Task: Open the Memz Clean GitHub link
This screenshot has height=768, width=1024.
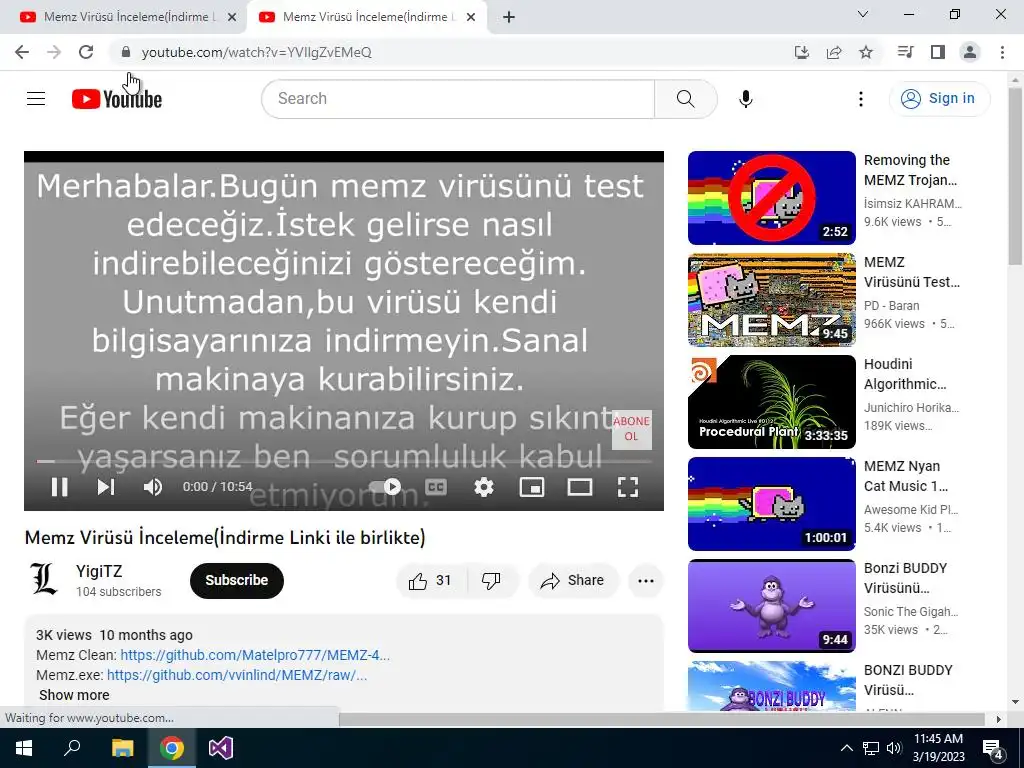Action: tap(255, 655)
